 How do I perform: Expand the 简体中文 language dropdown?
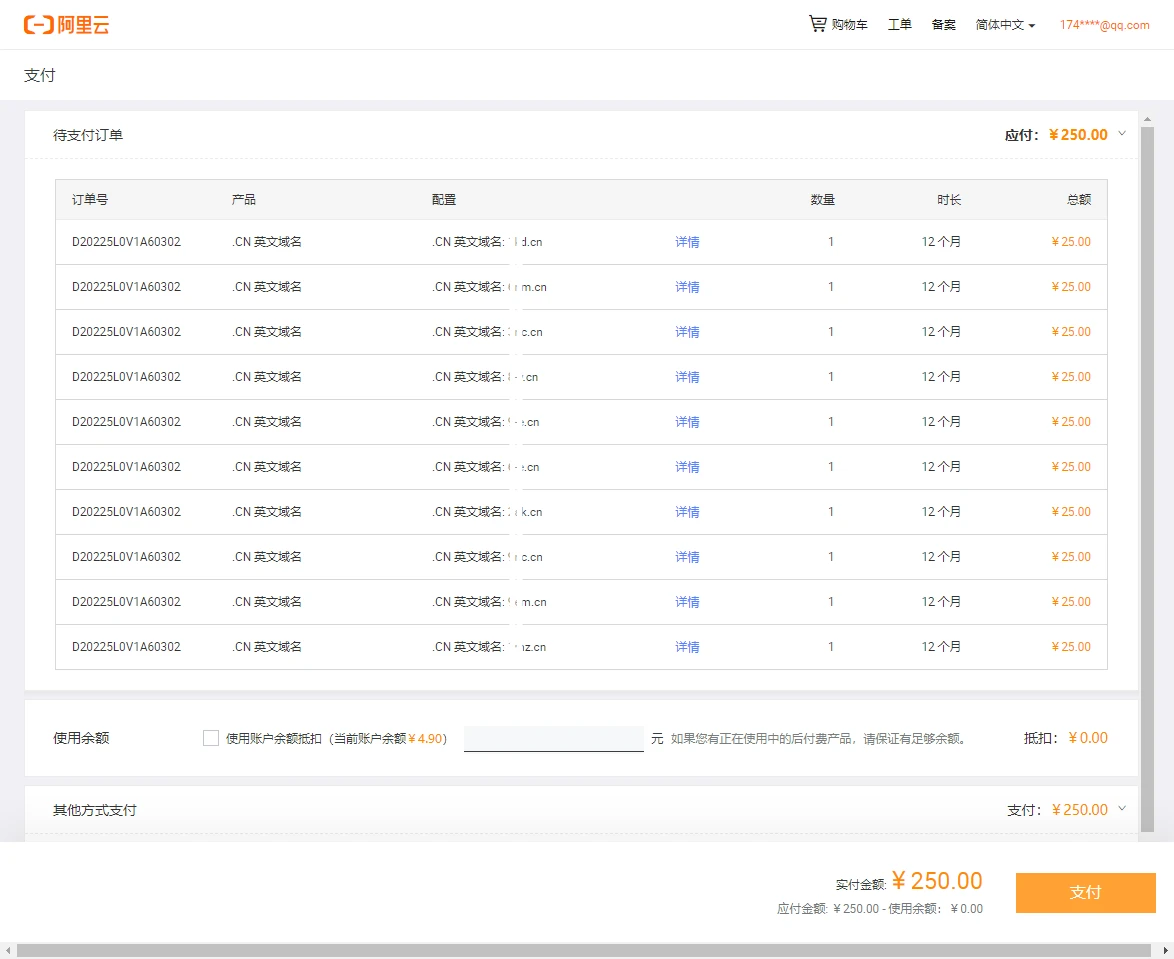(1005, 25)
